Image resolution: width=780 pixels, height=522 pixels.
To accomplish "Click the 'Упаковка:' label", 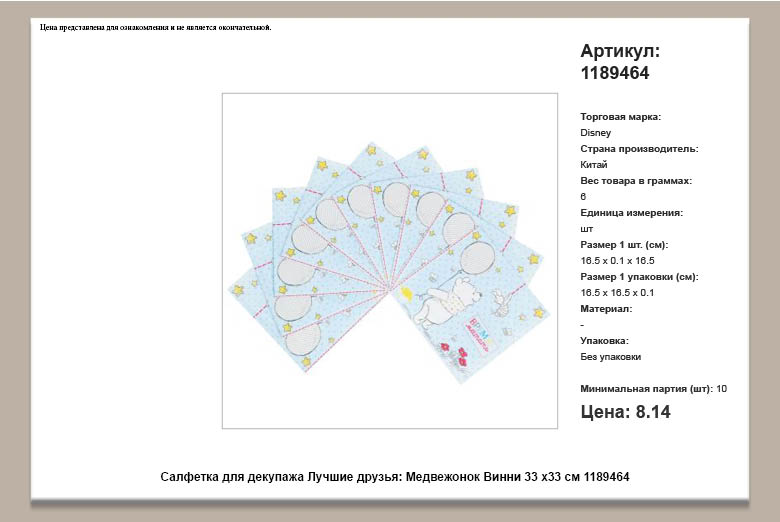I will 604,341.
